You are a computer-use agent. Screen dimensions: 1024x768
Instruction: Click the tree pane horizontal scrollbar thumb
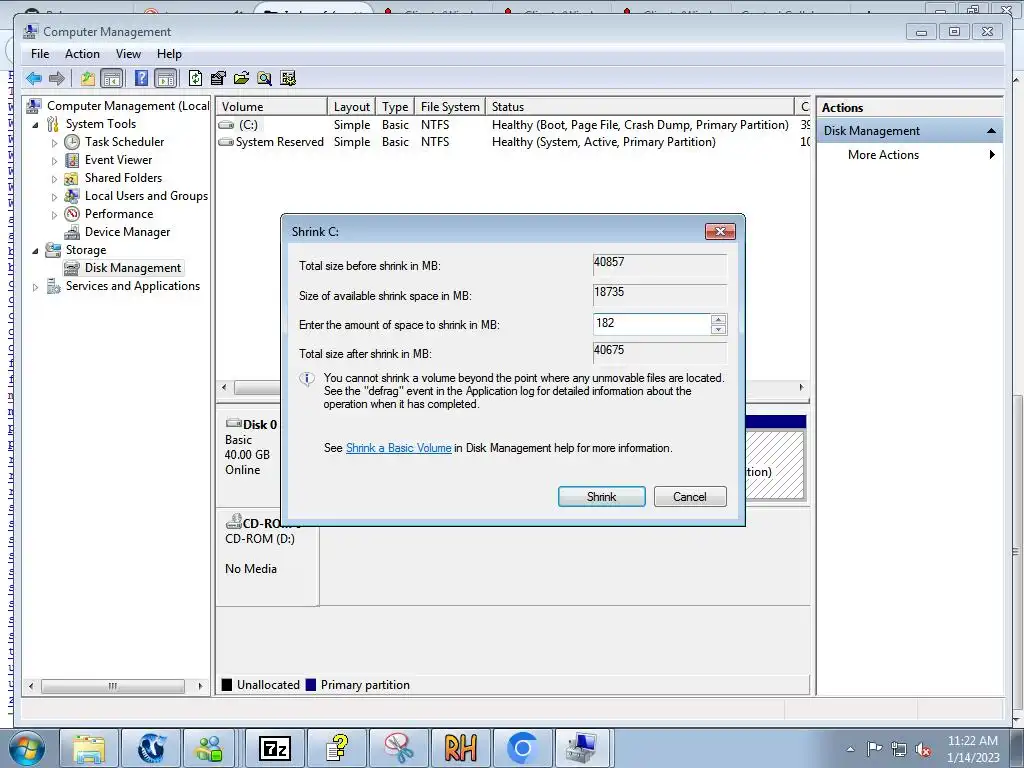[112, 686]
